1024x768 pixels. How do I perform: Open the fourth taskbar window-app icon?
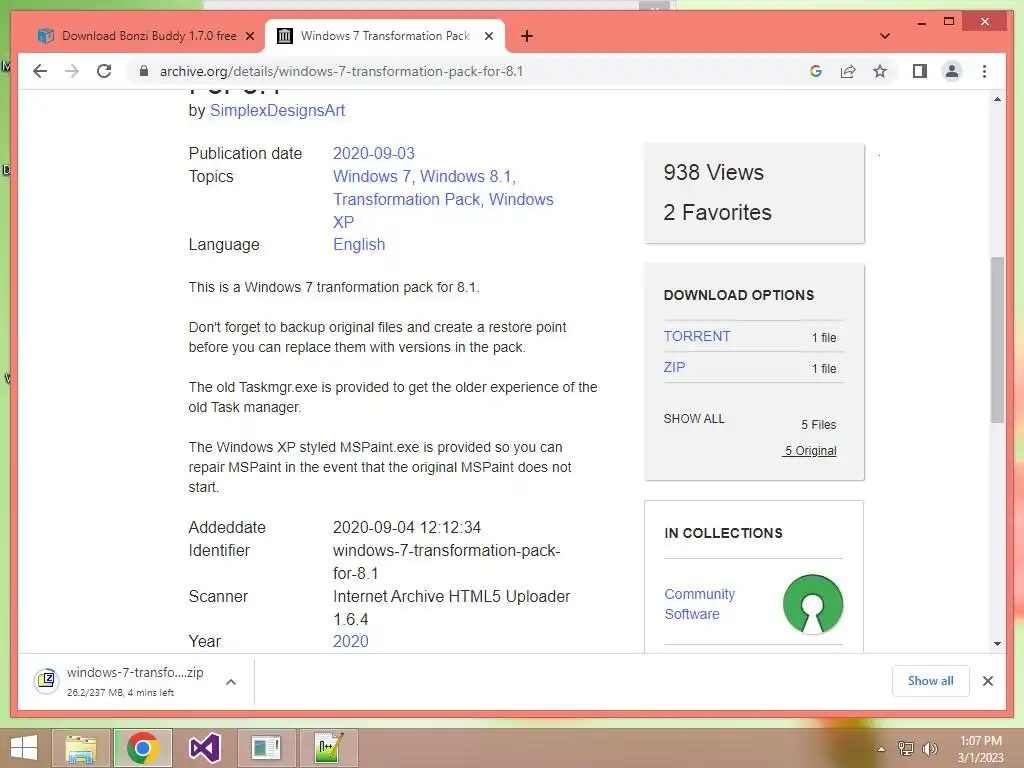[x=266, y=748]
